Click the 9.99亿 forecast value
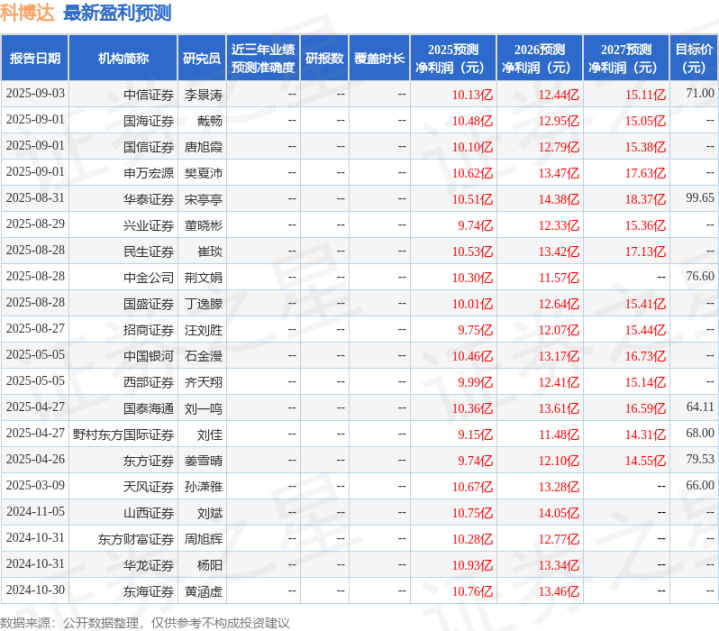 tap(475, 382)
